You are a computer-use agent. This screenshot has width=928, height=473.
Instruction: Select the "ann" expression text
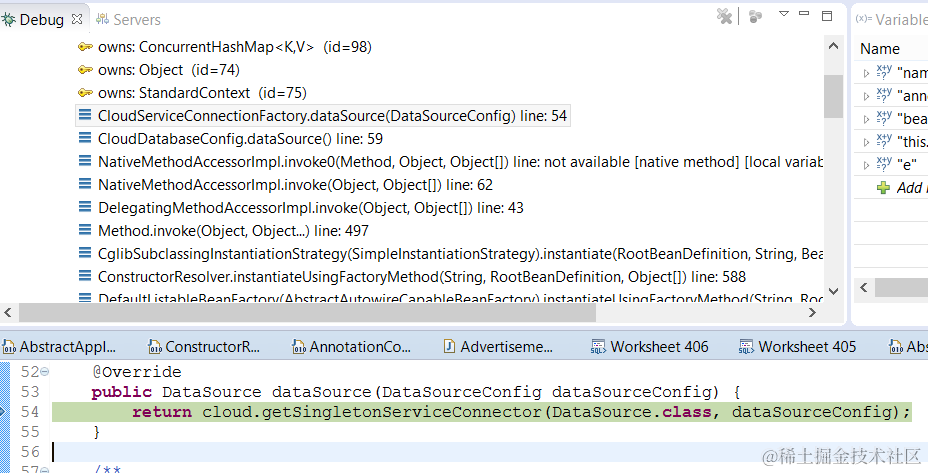[x=912, y=96]
